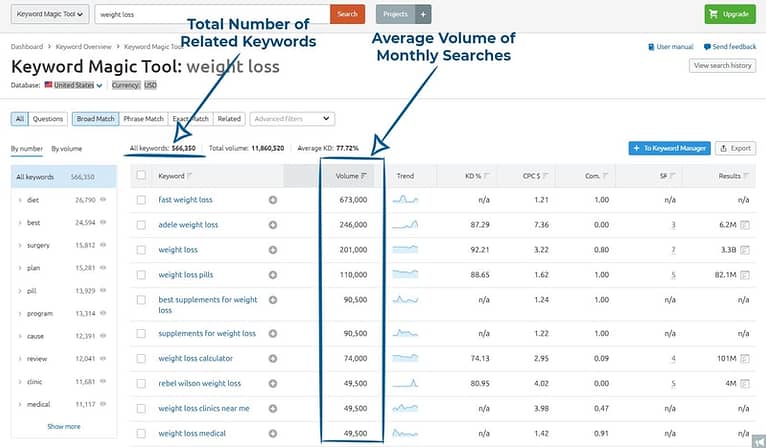Select 'All keywords' group in sidebar
This screenshot has width=766, height=448.
pos(64,177)
